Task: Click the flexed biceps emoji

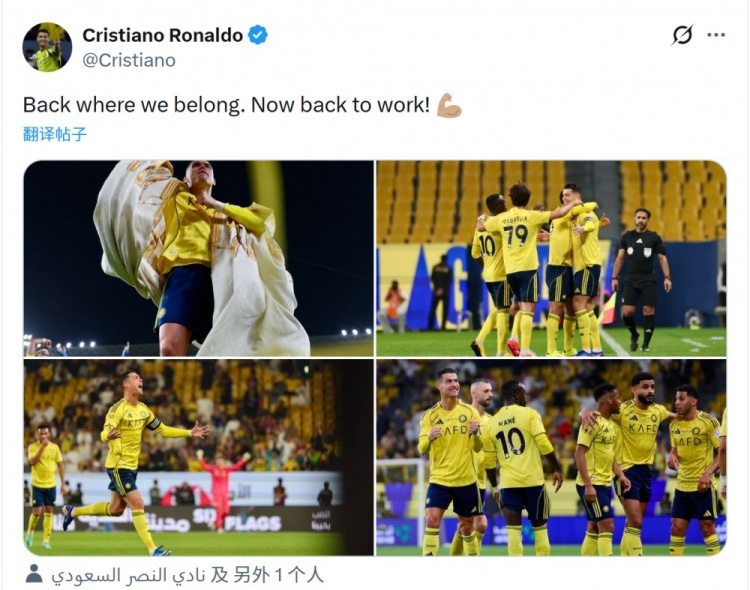Action: [x=449, y=105]
